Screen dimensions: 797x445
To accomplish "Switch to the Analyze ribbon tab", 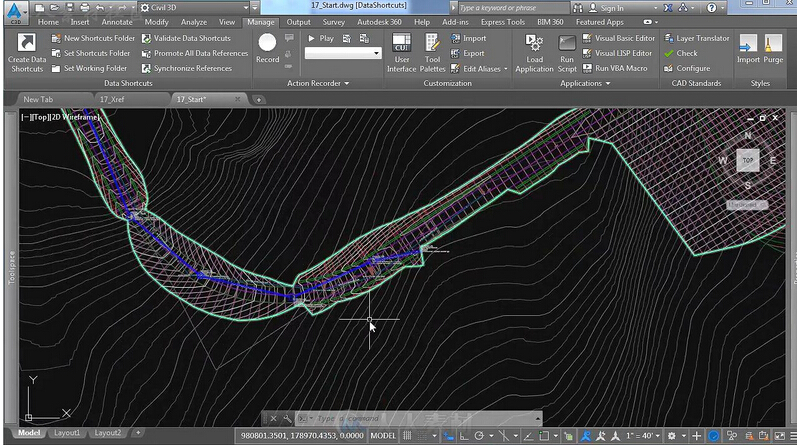I will point(193,21).
